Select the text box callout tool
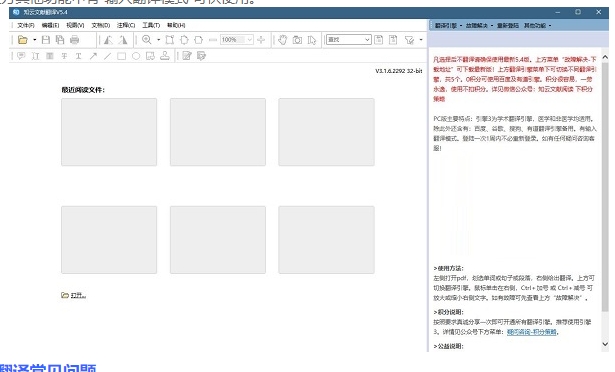The width and height of the screenshot is (615, 372). pyautogui.click(x=150, y=56)
